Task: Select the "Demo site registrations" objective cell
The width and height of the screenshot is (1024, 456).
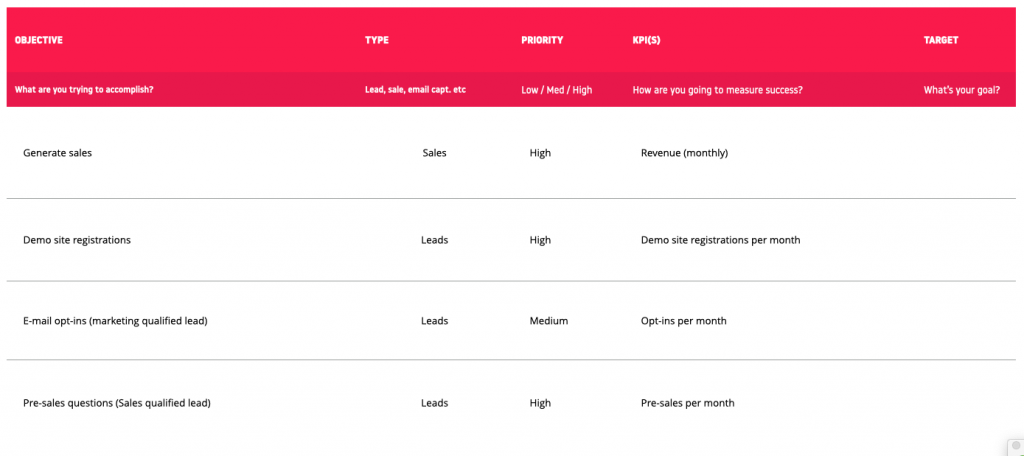Action: click(x=76, y=240)
